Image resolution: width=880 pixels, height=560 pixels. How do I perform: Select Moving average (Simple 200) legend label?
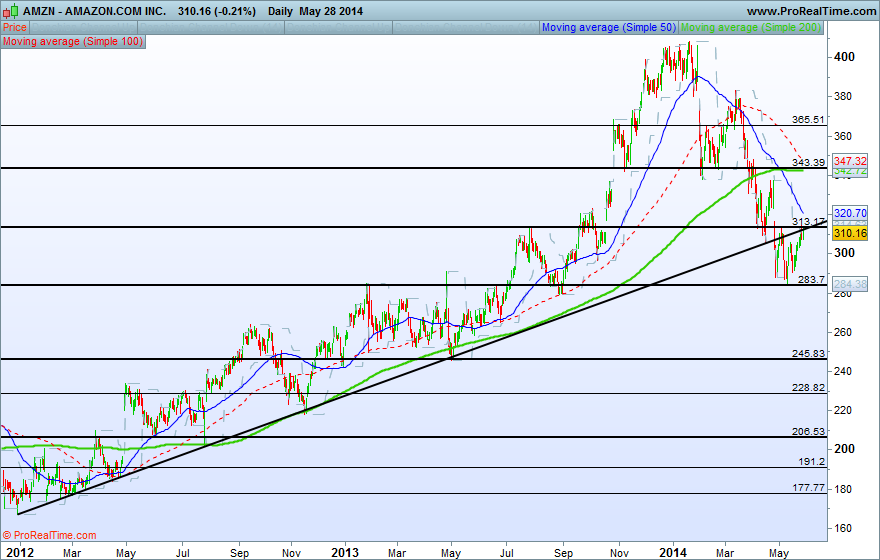point(751,27)
